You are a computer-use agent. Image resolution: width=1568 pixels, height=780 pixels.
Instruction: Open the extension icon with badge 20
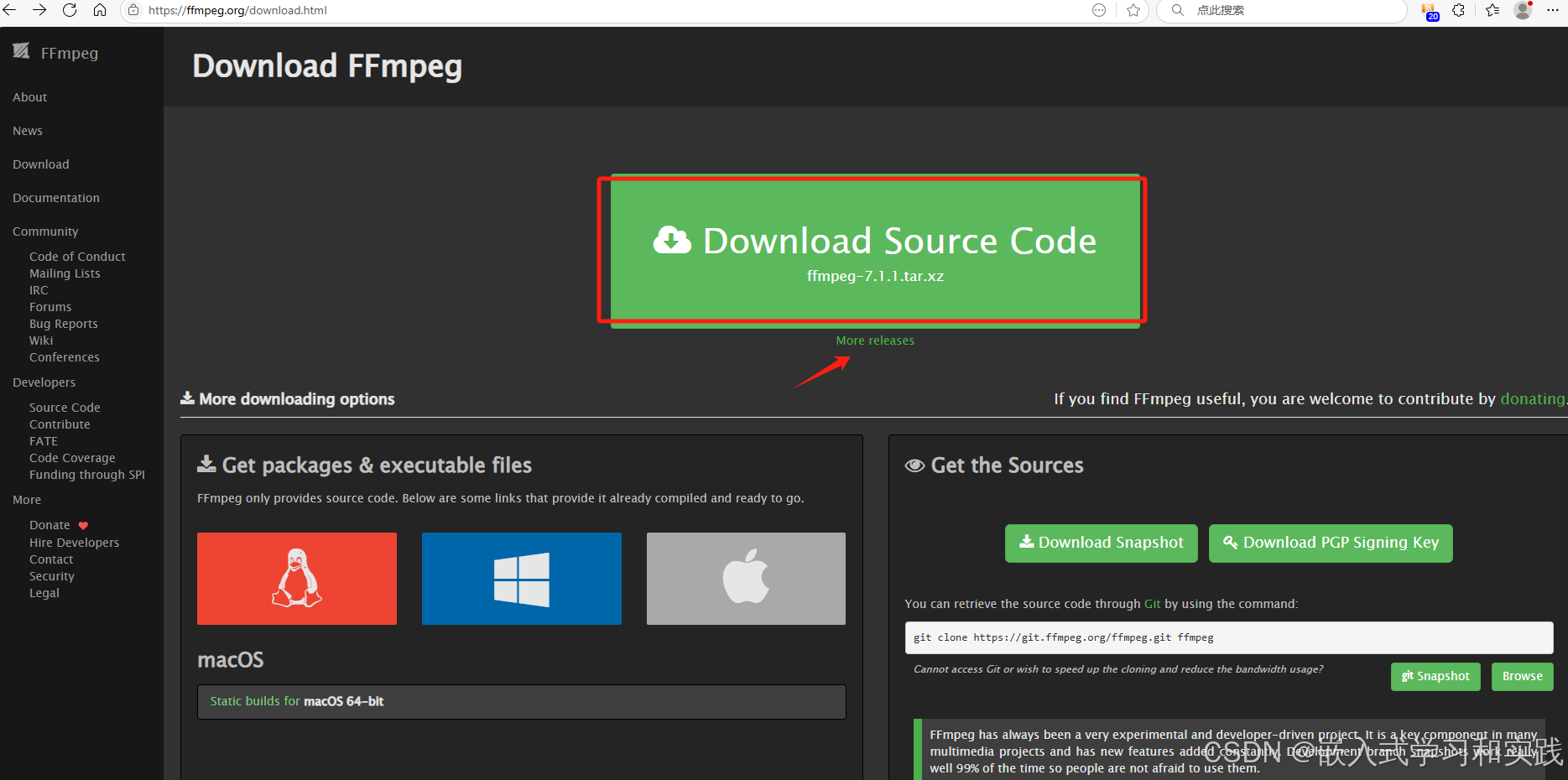click(1430, 11)
